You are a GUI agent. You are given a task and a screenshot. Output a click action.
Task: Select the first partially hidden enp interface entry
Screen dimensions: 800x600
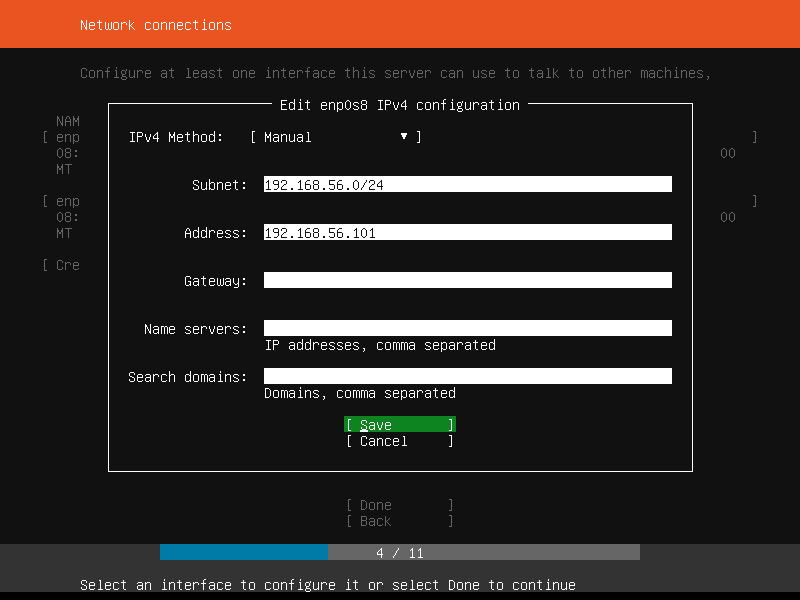click(68, 137)
